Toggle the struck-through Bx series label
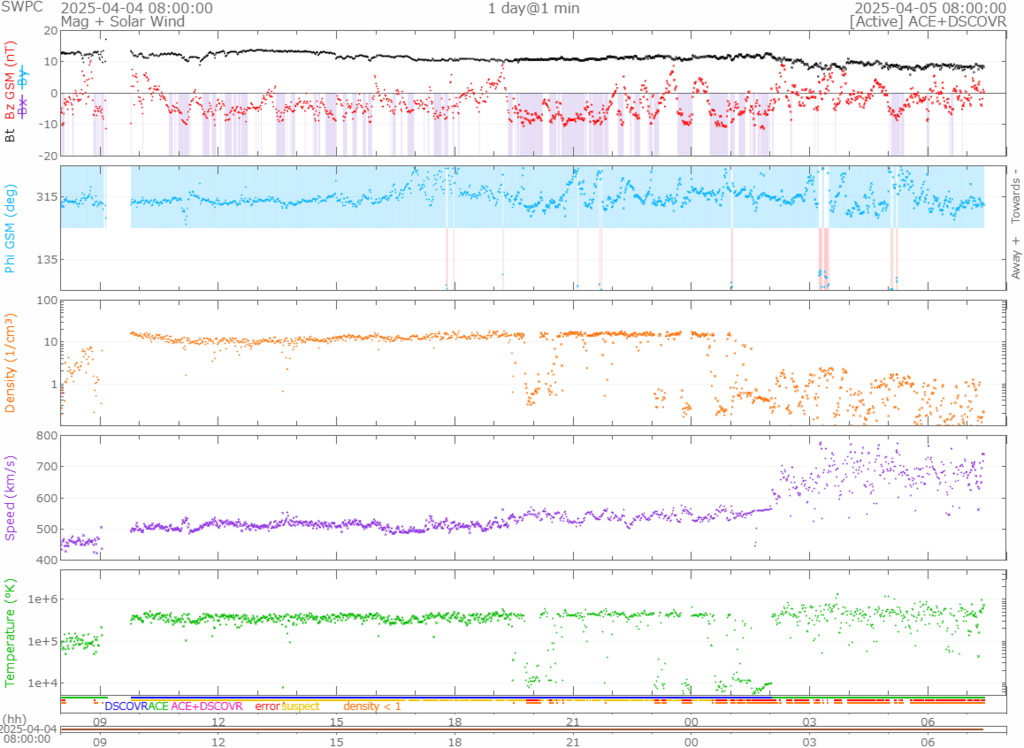 pos(24,106)
